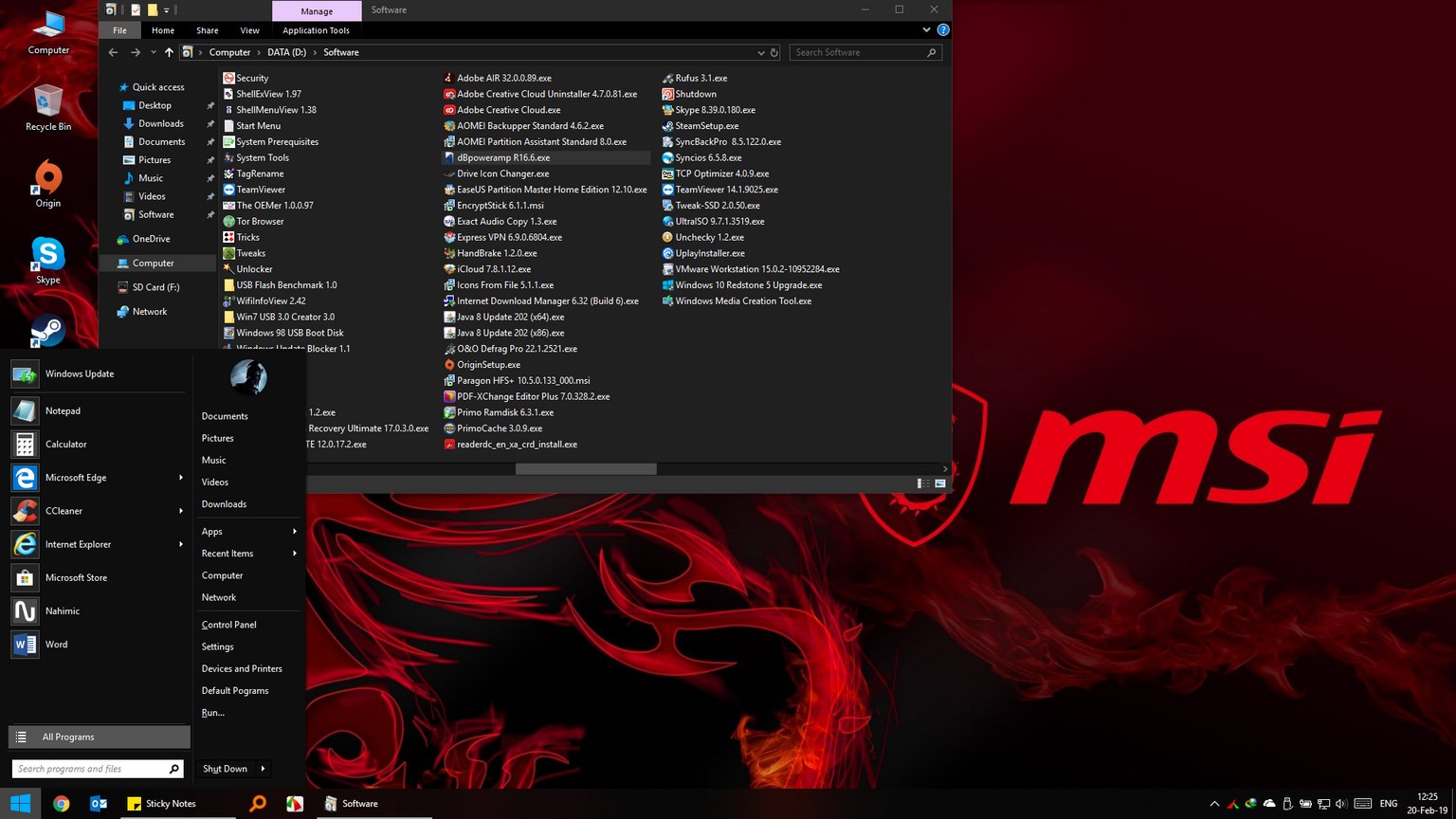Click the Recycle Bin desktop icon
1456x819 pixels.
click(x=47, y=103)
